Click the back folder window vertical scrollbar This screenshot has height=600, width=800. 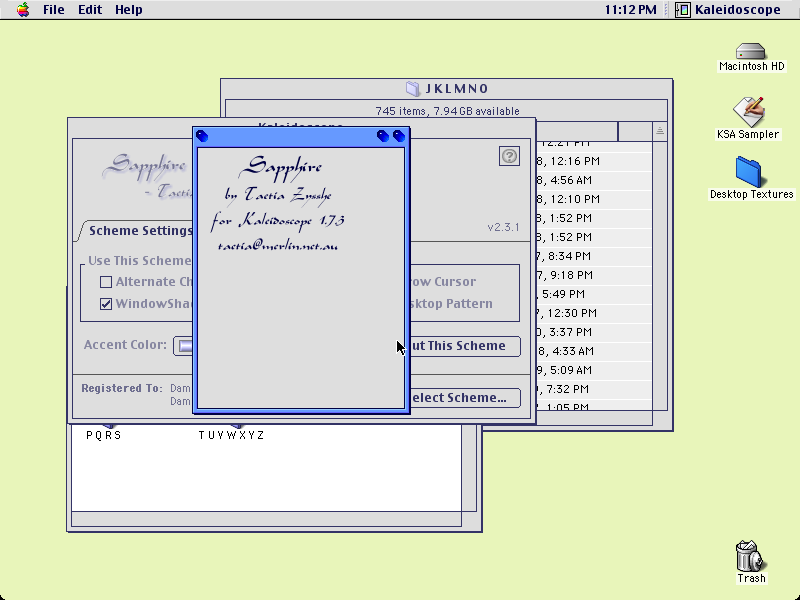[x=469, y=468]
